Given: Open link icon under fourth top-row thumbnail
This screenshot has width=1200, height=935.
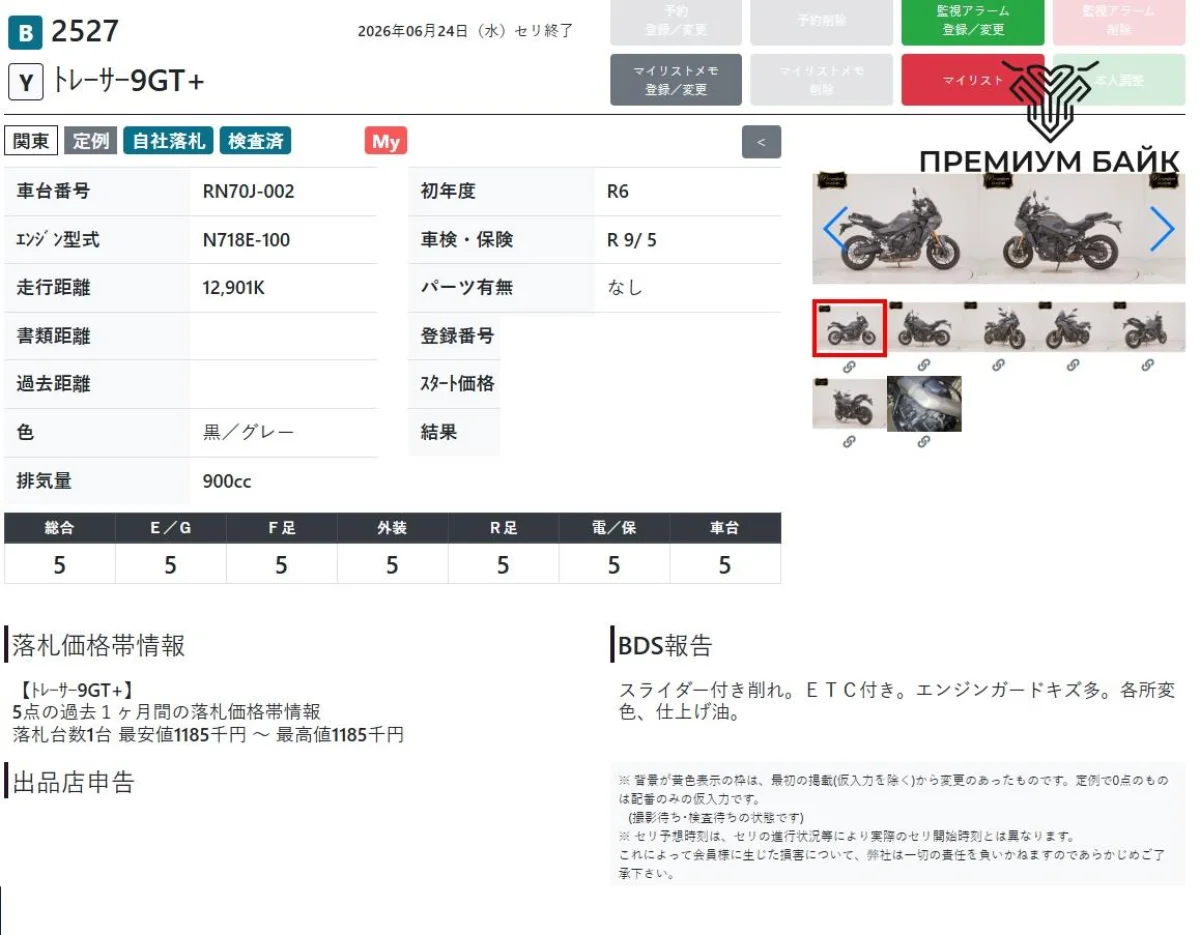Looking at the screenshot, I should coord(1073,366).
